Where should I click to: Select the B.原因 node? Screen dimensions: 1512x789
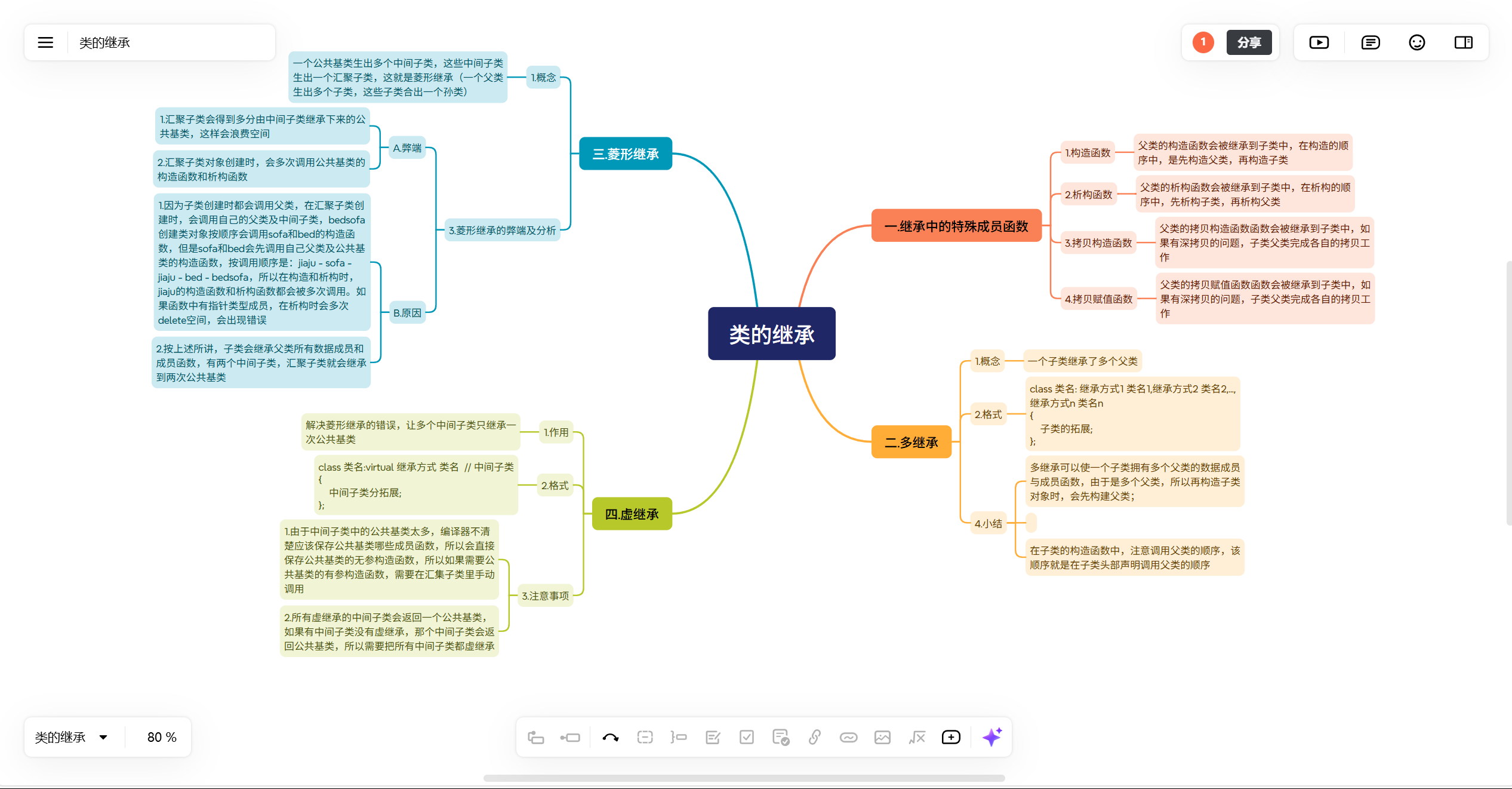(x=407, y=312)
